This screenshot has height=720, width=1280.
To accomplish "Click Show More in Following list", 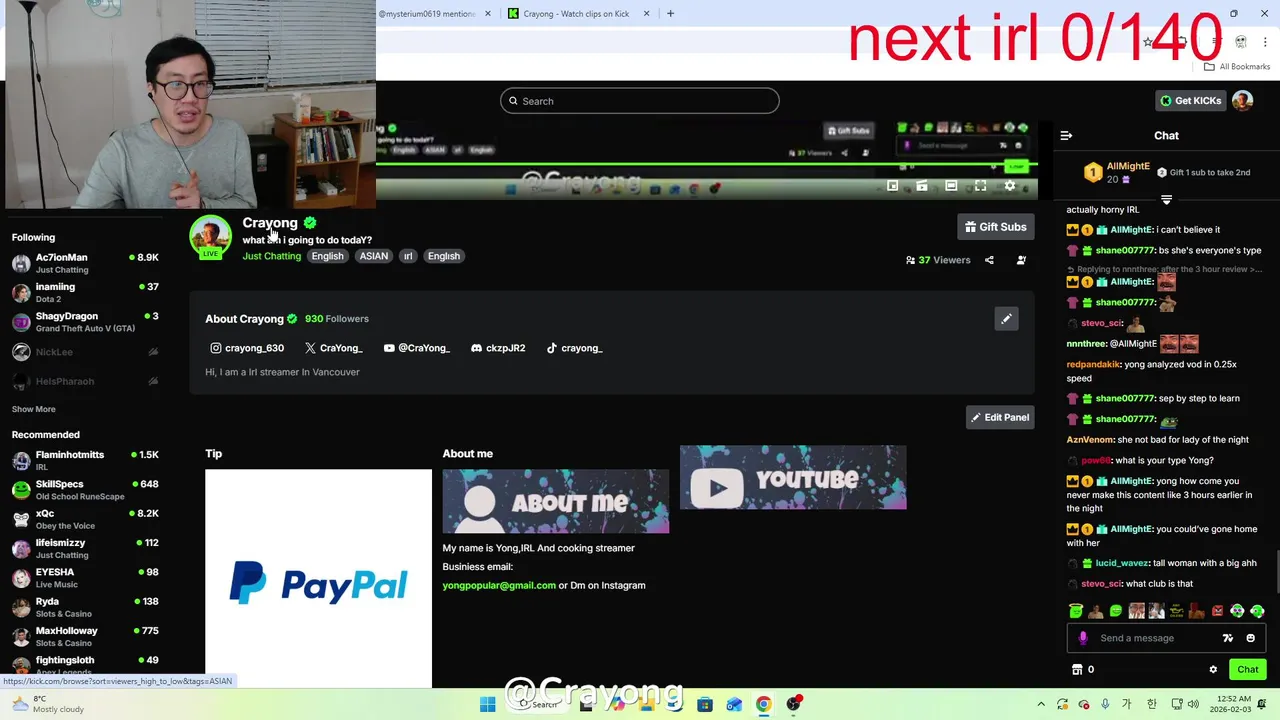I will (33, 409).
